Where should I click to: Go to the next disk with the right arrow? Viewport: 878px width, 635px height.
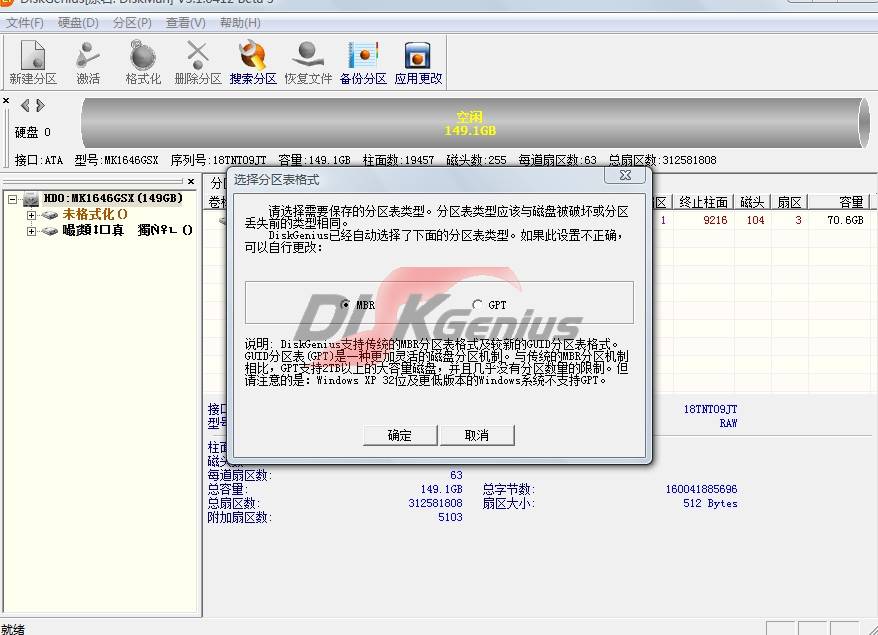pos(40,105)
